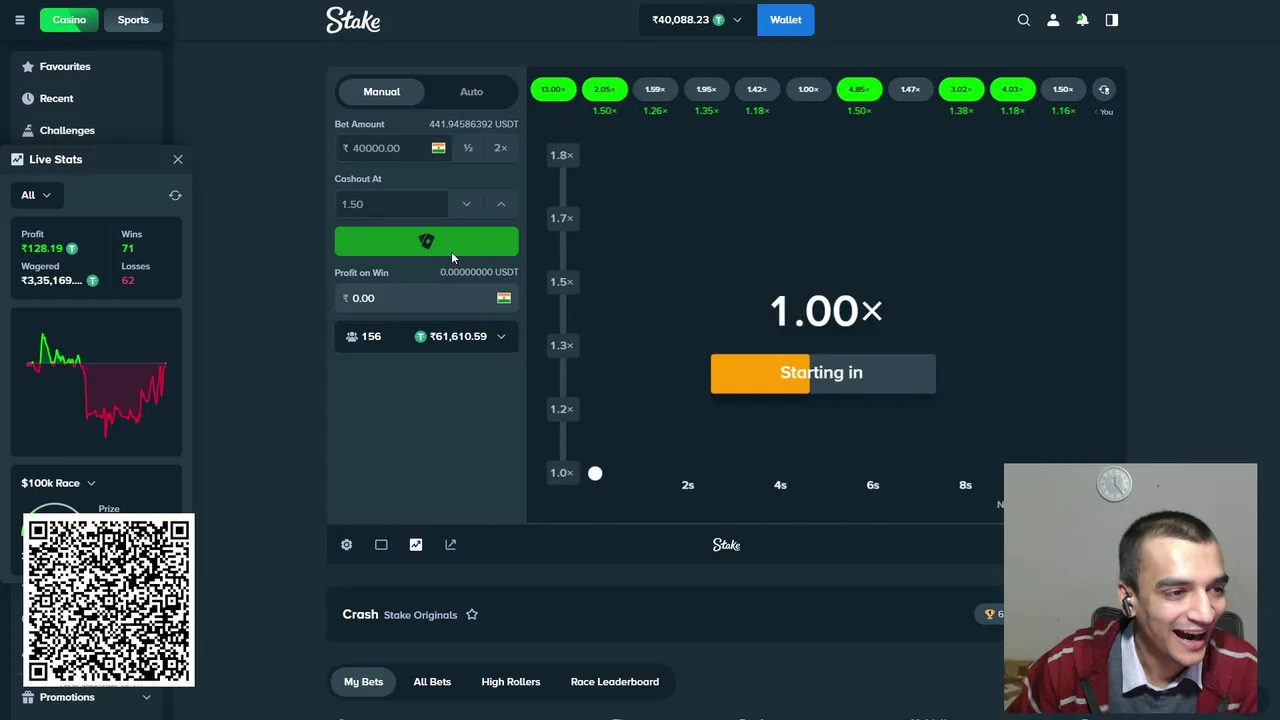This screenshot has width=1280, height=720.
Task: Click the green Bet button
Action: [426, 241]
